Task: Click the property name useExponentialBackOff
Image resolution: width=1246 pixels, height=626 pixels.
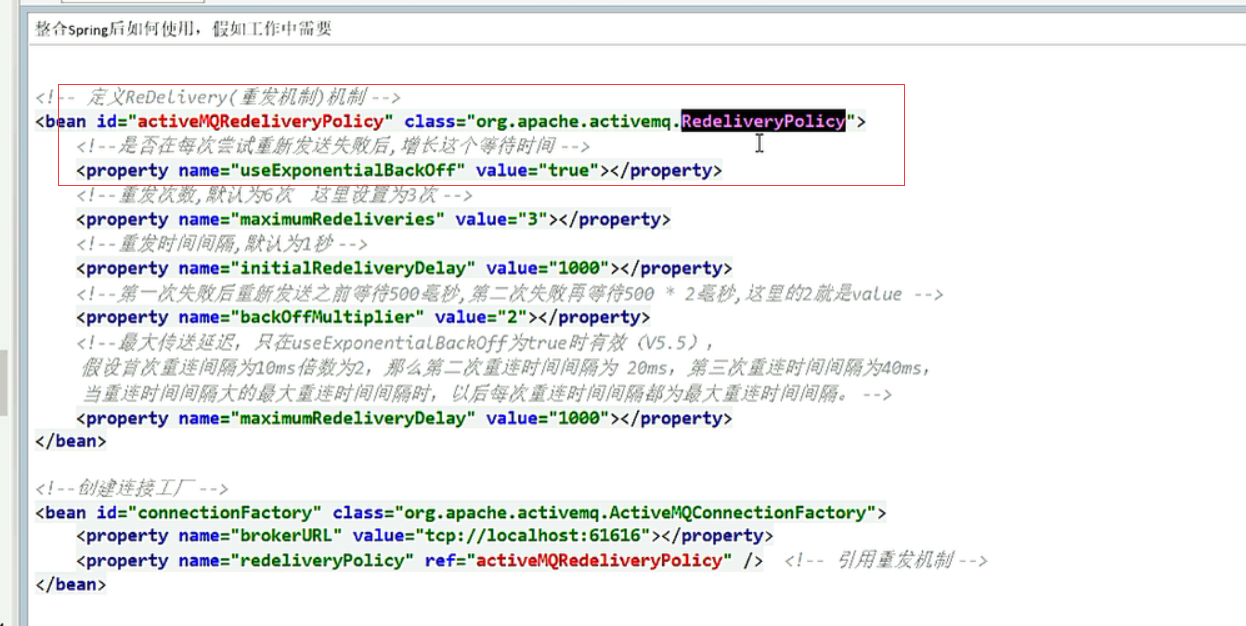Action: point(348,170)
